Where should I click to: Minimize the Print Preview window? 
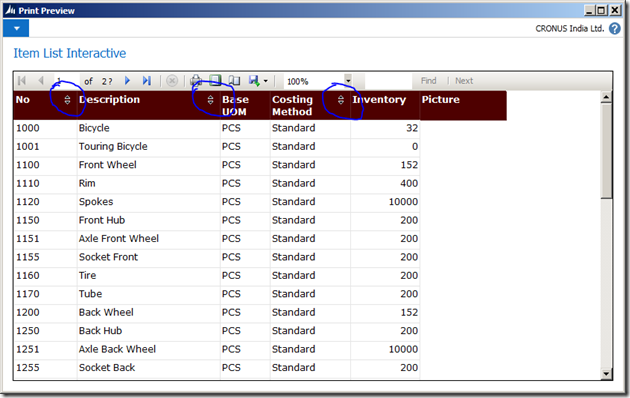[589, 10]
